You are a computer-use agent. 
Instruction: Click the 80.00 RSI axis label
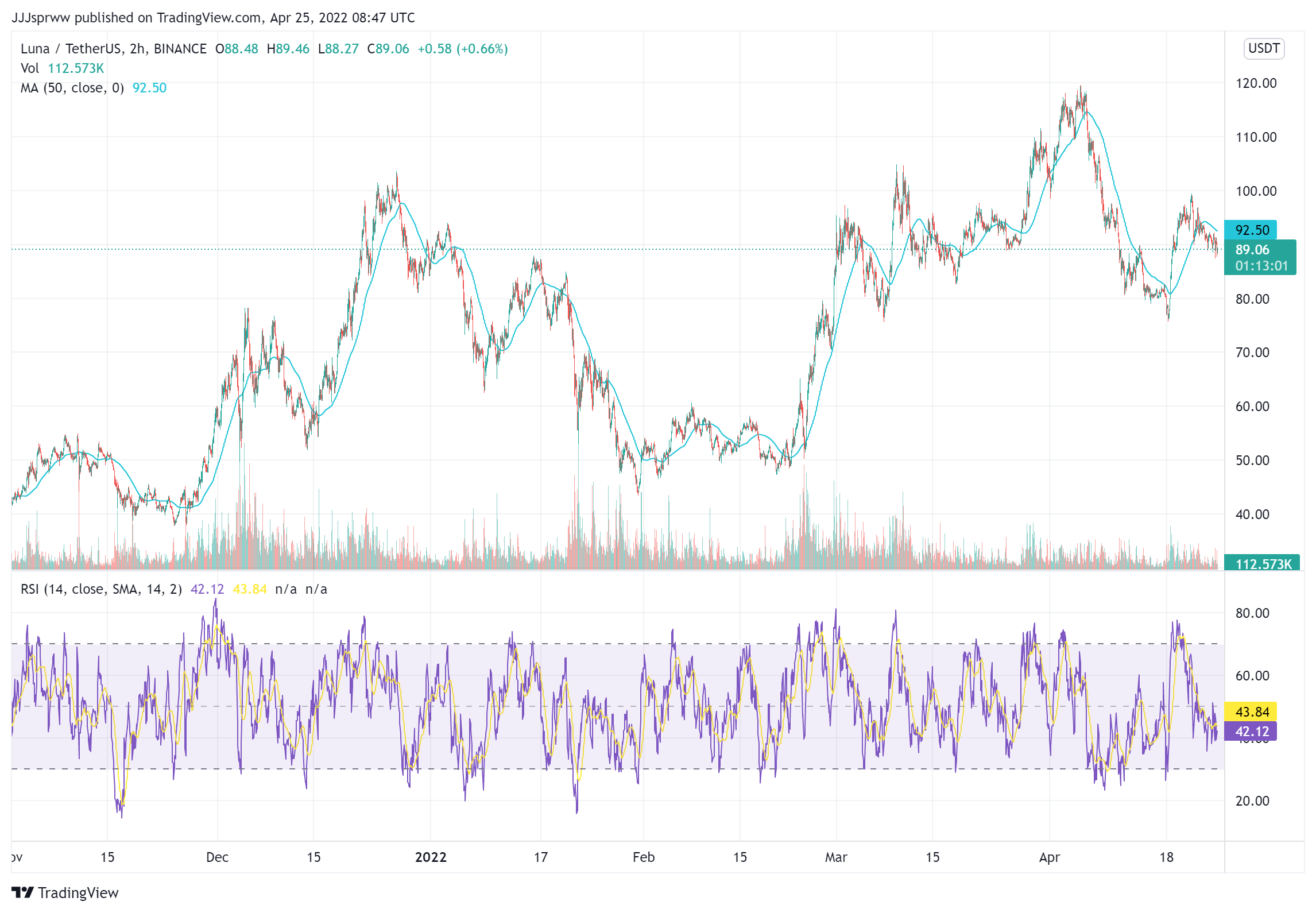[x=1252, y=613]
